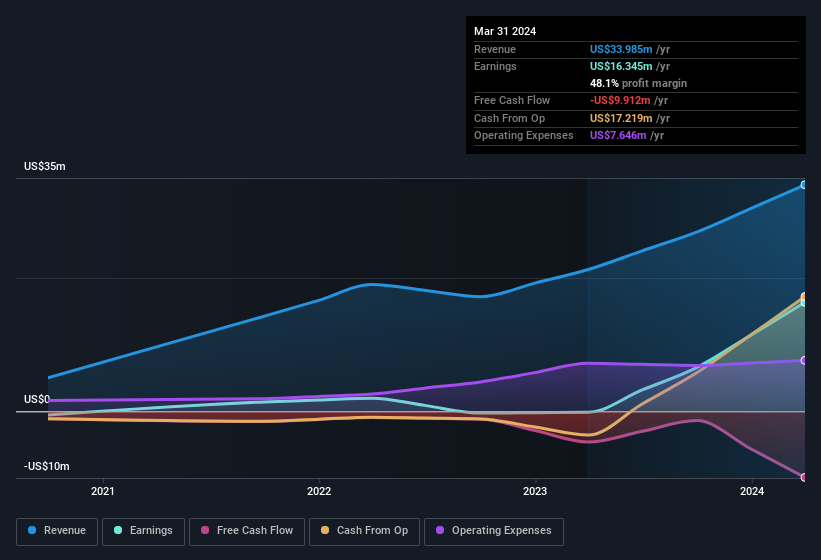Click the Free Cash Flow label in tooltip
This screenshot has width=821, height=560.
coord(512,100)
